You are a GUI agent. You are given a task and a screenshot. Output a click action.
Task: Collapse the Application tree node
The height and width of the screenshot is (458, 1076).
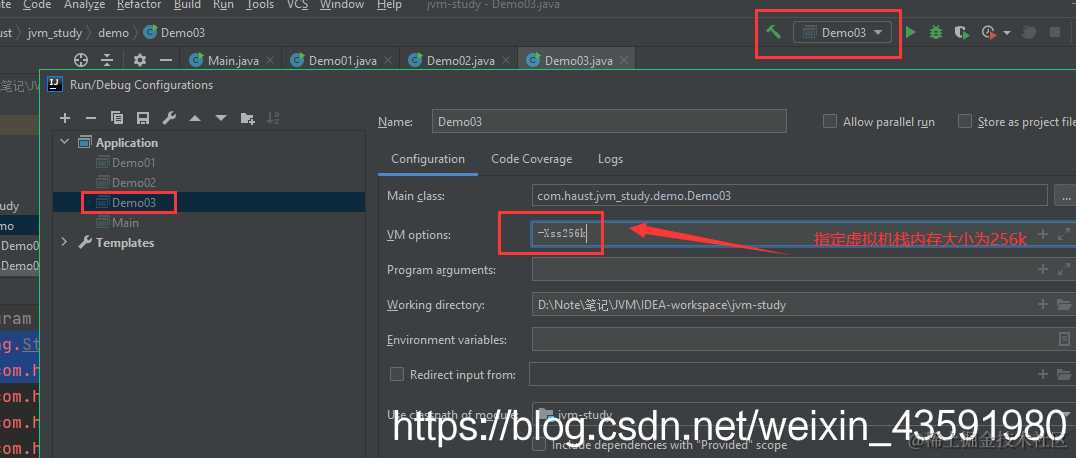65,142
